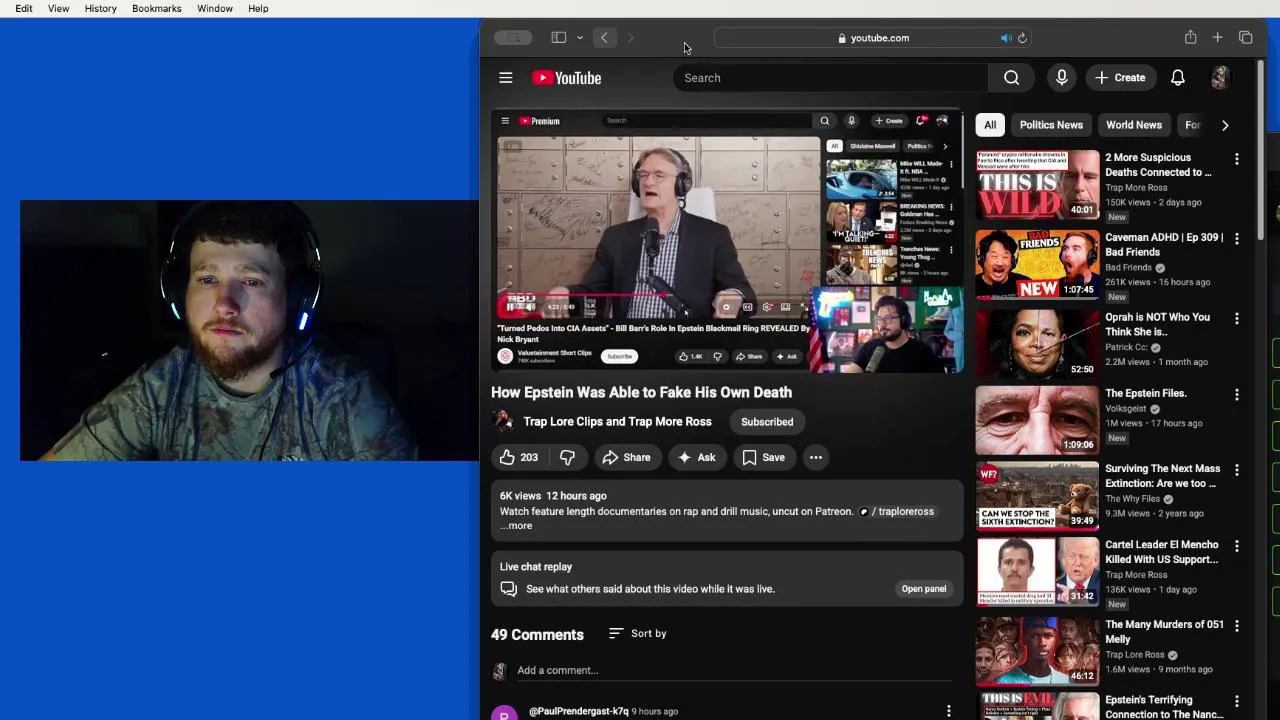
Task: Start voice search with microphone icon
Action: coord(1061,78)
